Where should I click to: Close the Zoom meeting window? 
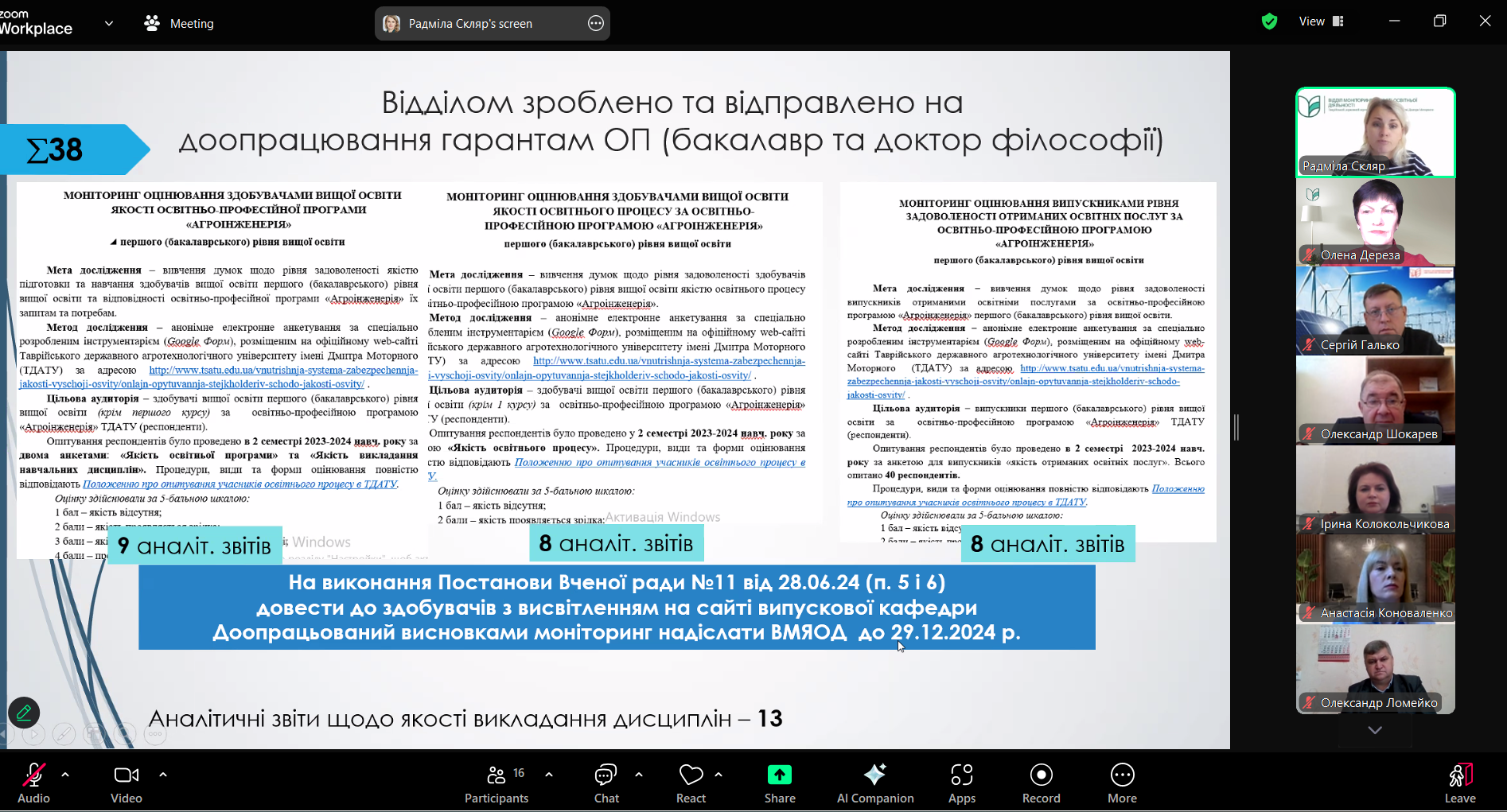pyautogui.click(x=1485, y=21)
